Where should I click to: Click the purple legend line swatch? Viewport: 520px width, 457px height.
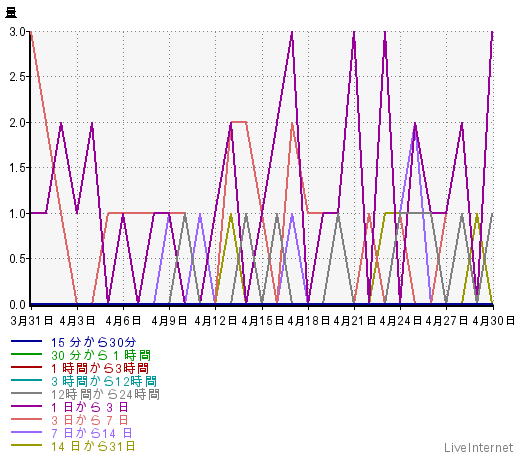point(26,406)
